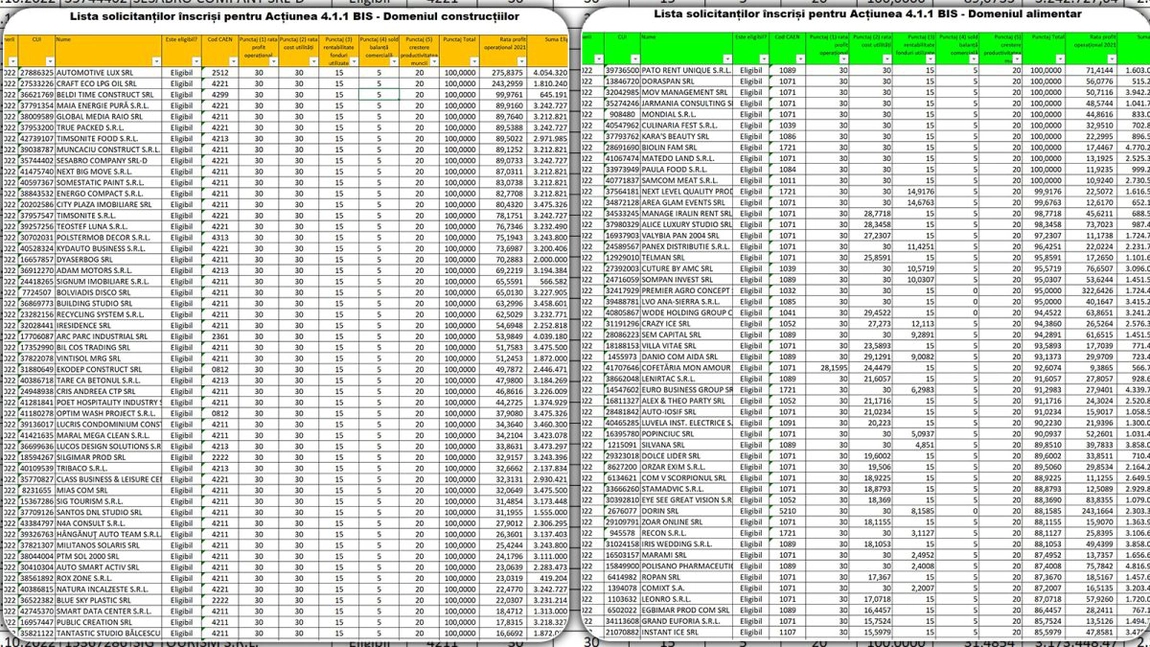The height and width of the screenshot is (647, 1150).
Task: Select the cell 'ROX ZONE S.R.L.'
Action: tap(109, 578)
